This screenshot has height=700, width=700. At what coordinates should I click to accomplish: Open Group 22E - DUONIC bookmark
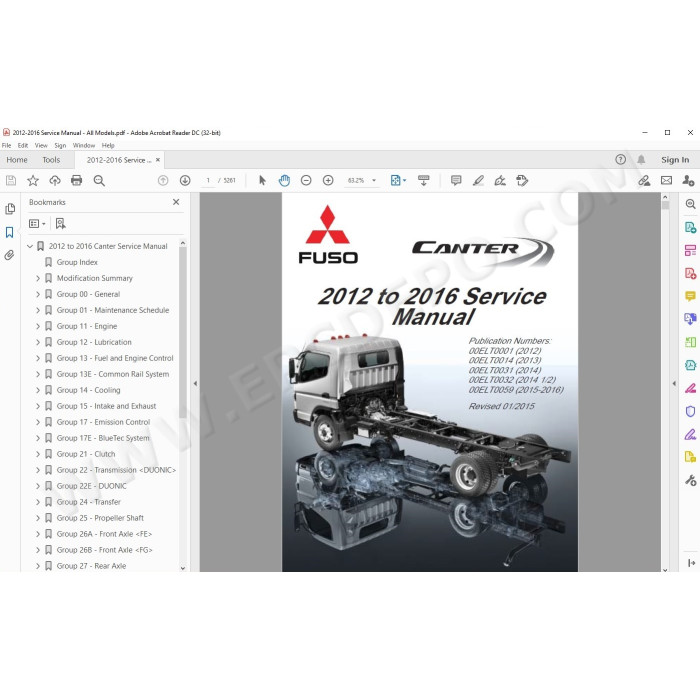(92, 486)
